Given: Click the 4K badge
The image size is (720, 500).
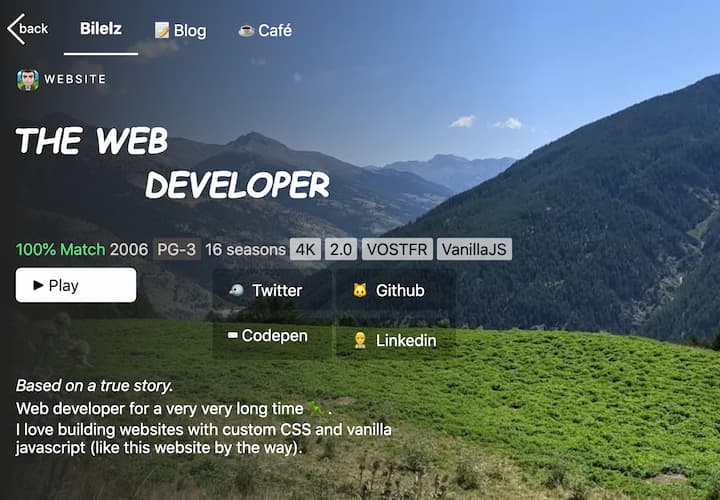Looking at the screenshot, I should tap(305, 250).
